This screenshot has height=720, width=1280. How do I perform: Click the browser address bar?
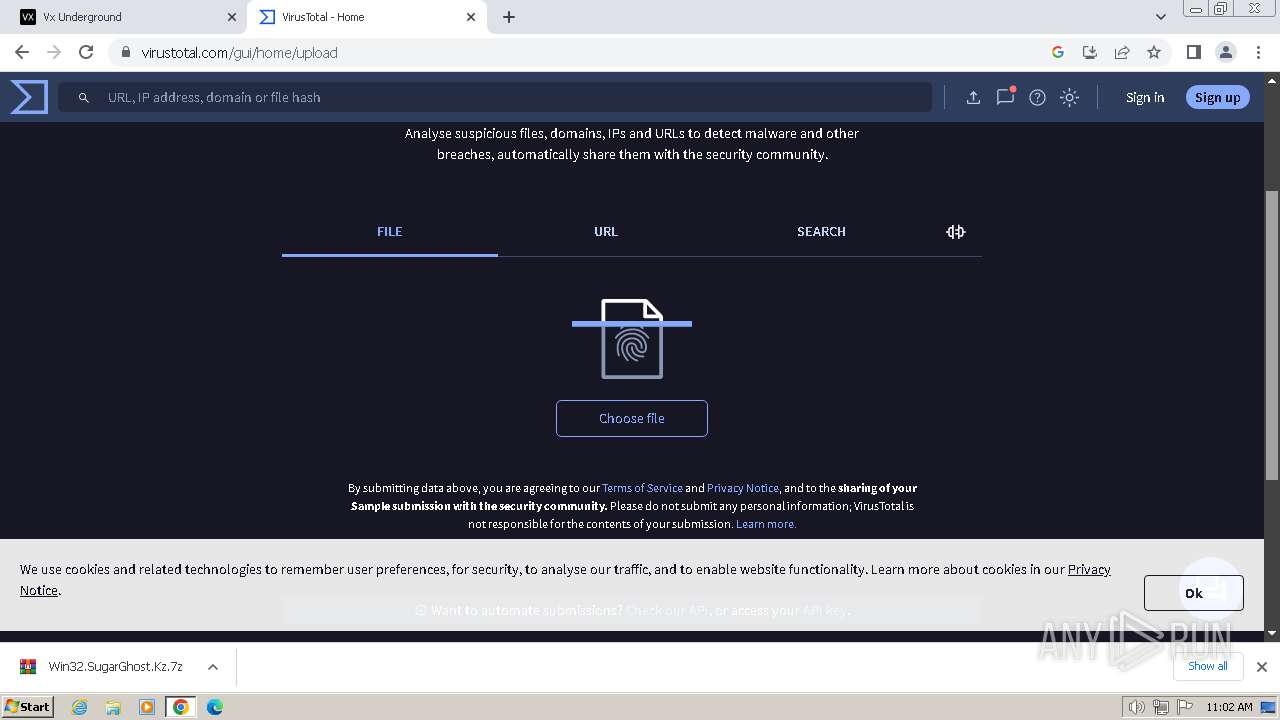pos(580,52)
